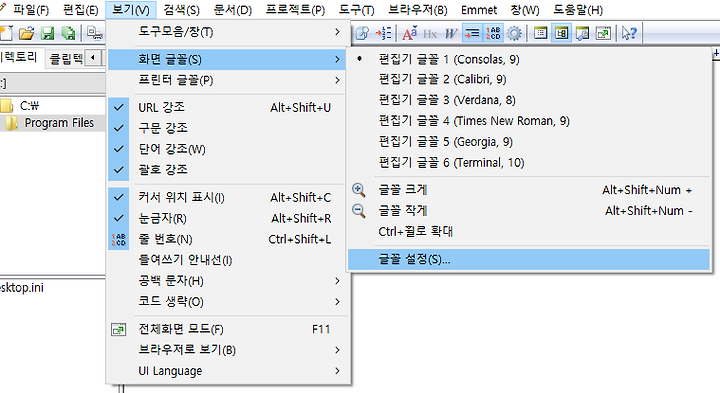This screenshot has height=393, width=720.
Task: Open the Emmet menu
Action: pyautogui.click(x=479, y=10)
